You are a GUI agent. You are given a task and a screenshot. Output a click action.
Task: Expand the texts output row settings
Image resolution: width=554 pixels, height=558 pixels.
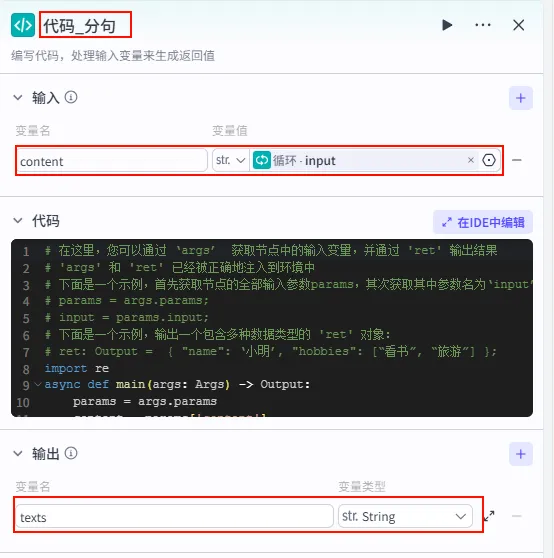pyautogui.click(x=489, y=516)
